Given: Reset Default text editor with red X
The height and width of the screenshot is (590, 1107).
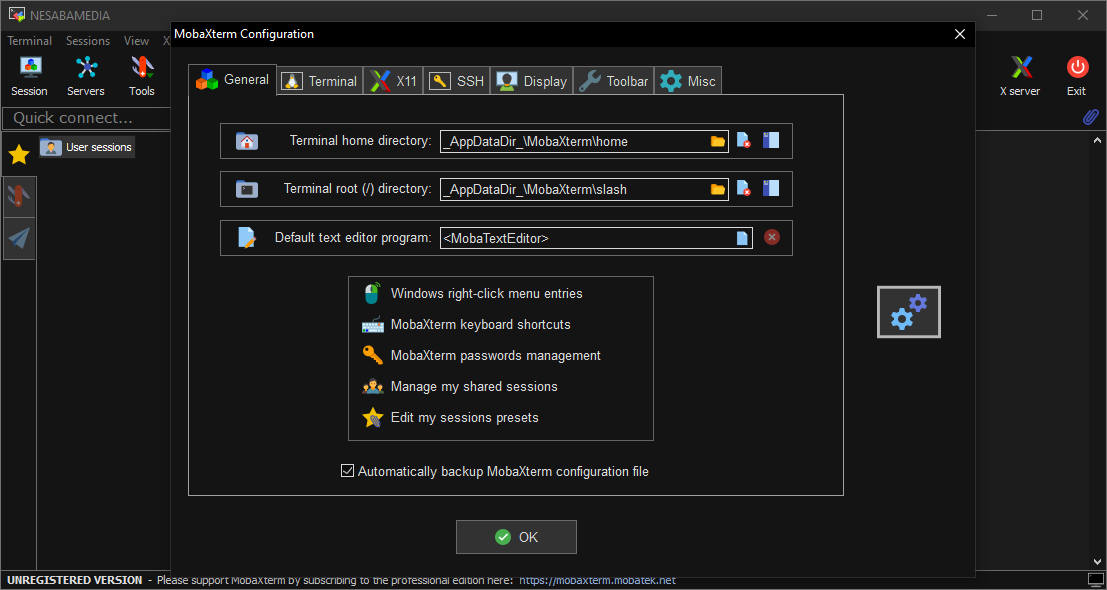Looking at the screenshot, I should [x=771, y=238].
